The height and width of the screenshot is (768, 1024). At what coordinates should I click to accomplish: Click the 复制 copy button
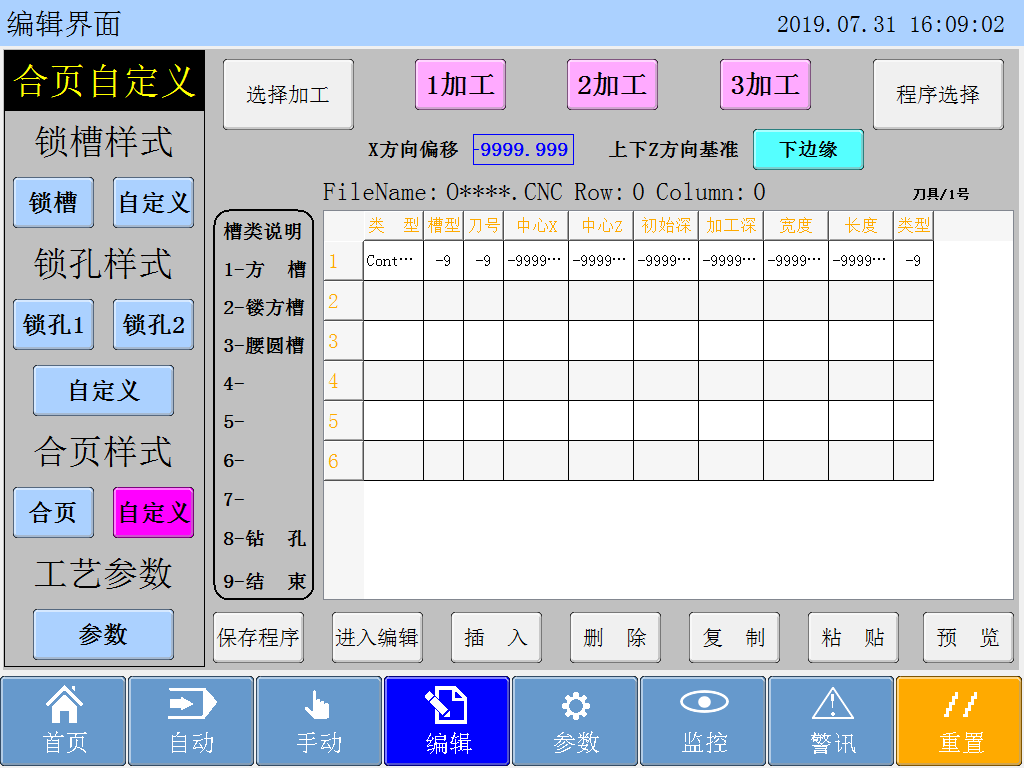(734, 637)
